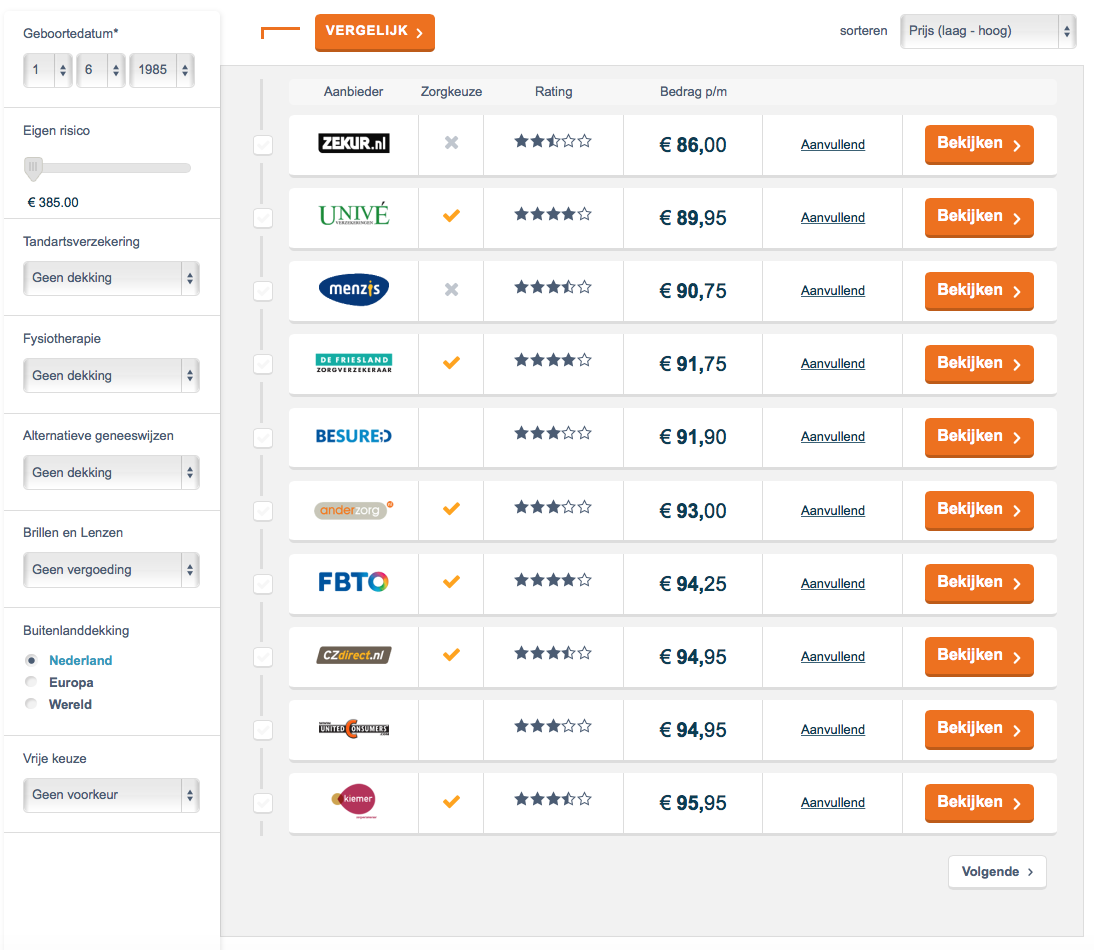The width and height of the screenshot is (1094, 950).
Task: Open Aanvullend link for Menzis
Action: [832, 291]
